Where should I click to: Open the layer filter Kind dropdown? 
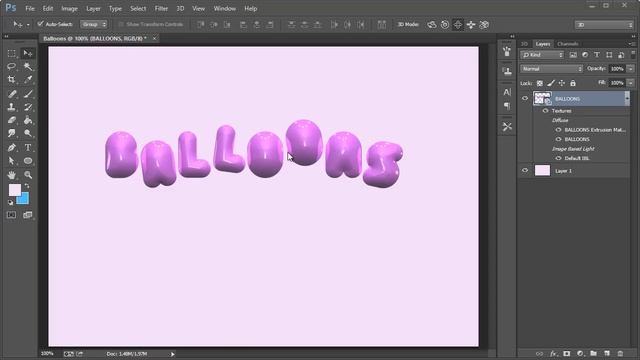pyautogui.click(x=542, y=55)
